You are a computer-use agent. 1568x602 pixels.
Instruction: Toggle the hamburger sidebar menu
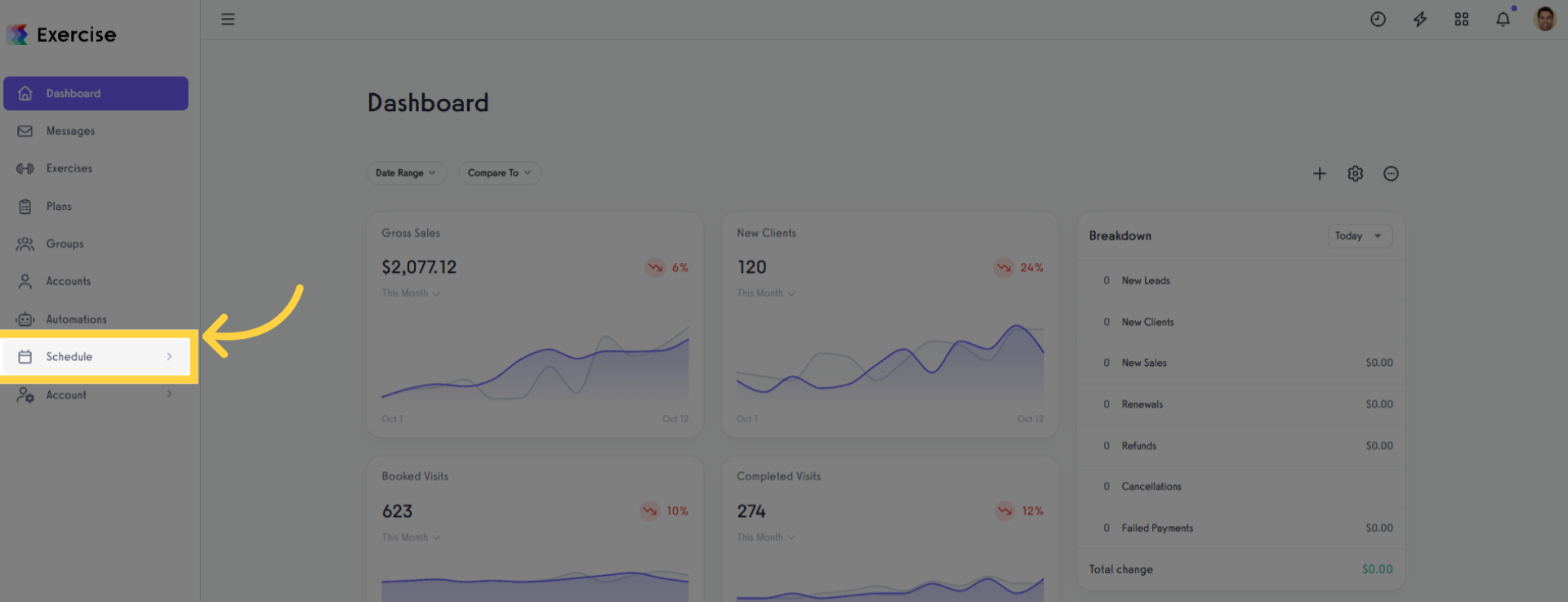click(228, 19)
